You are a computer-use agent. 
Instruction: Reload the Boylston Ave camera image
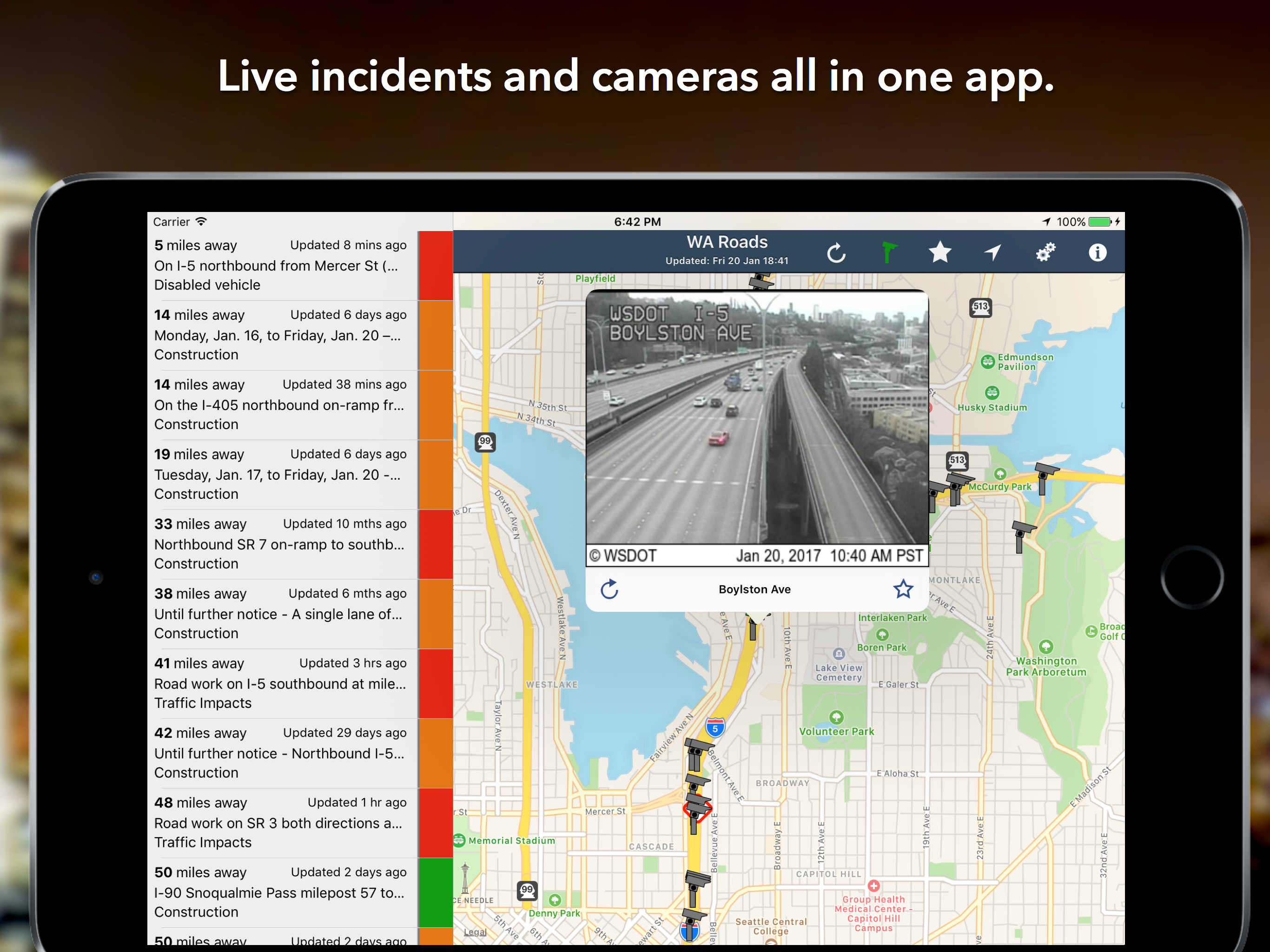tap(609, 588)
